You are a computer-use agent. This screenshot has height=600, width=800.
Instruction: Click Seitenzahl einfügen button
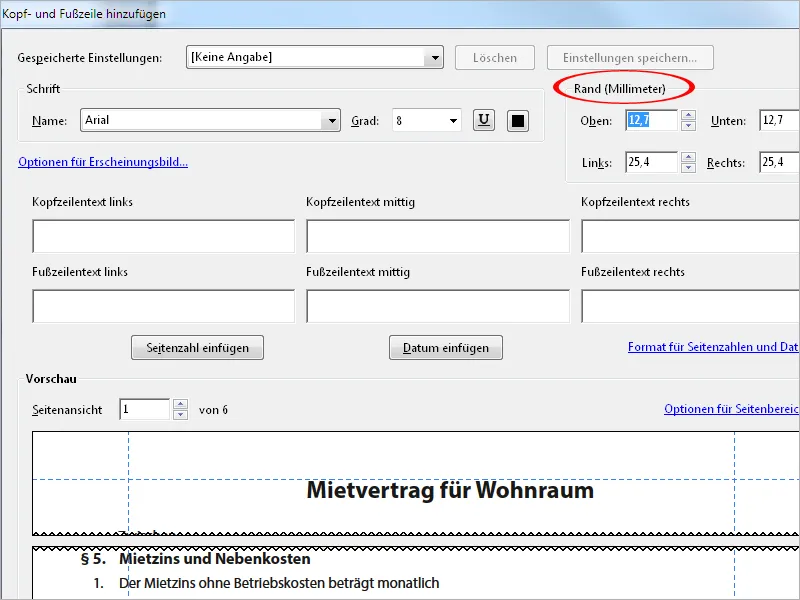pyautogui.click(x=197, y=347)
